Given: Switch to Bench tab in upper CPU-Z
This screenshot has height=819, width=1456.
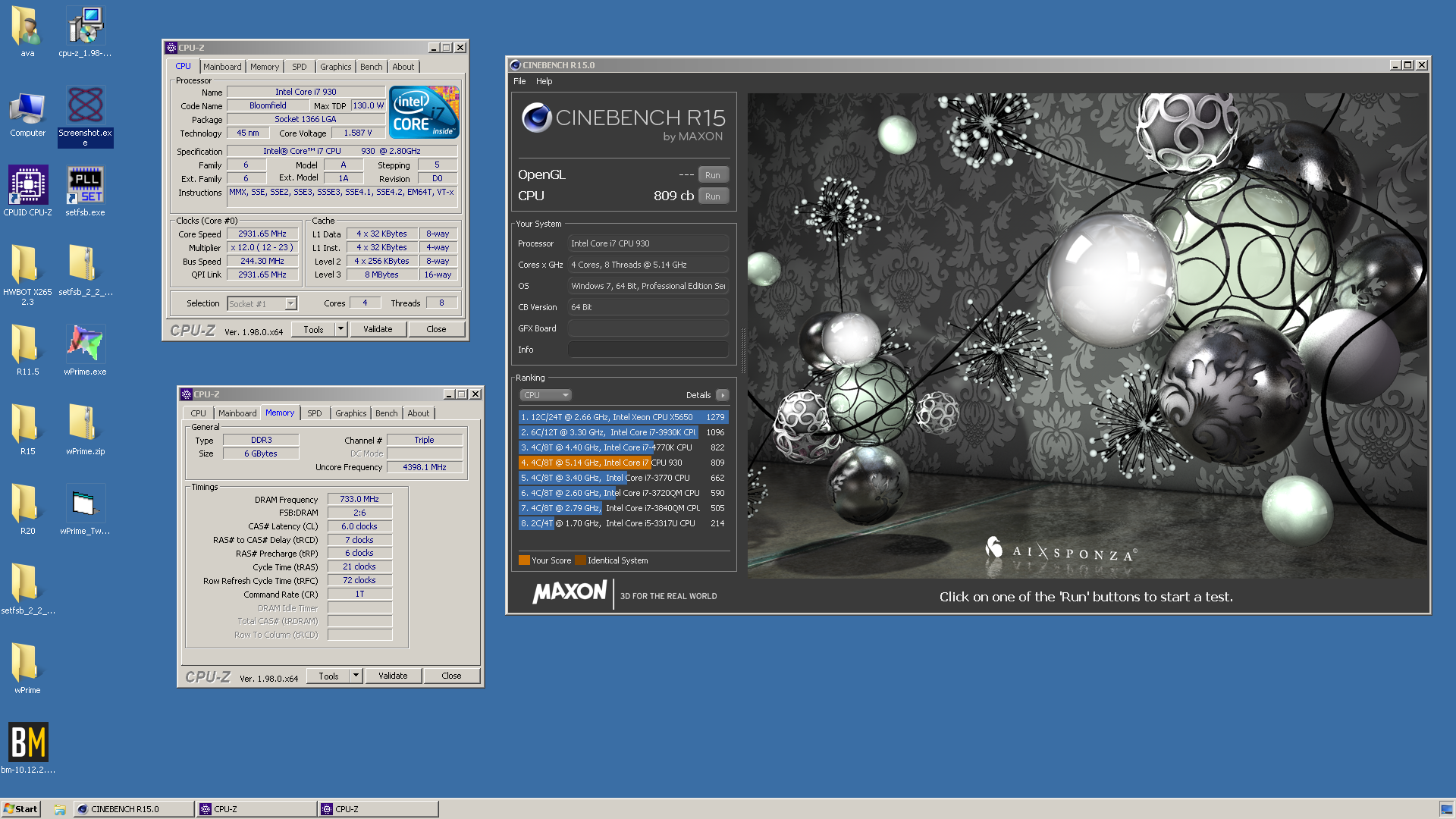Looking at the screenshot, I should (372, 67).
